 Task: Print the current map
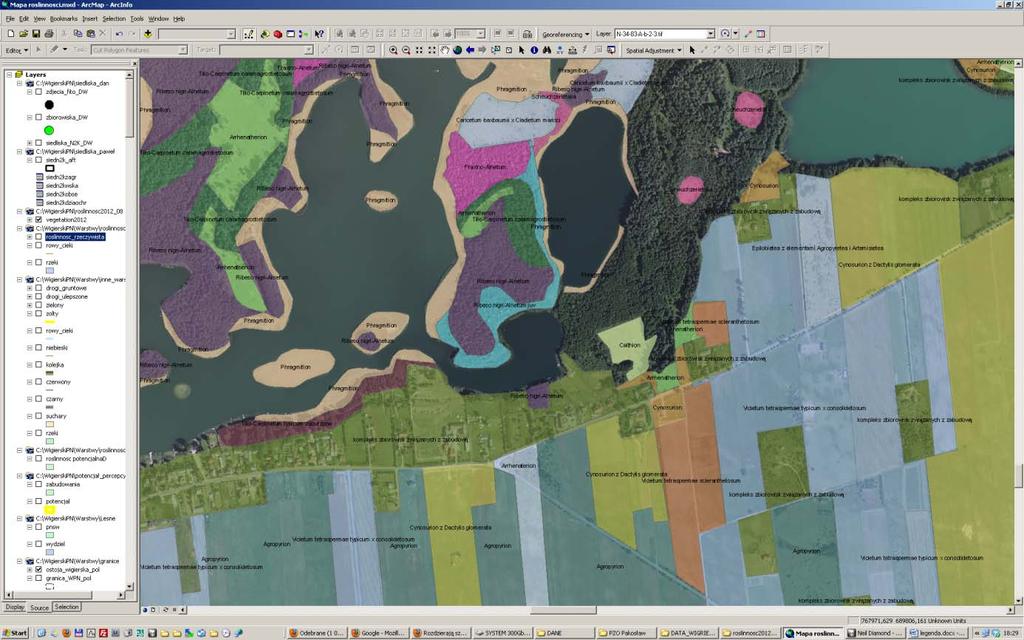(48, 34)
